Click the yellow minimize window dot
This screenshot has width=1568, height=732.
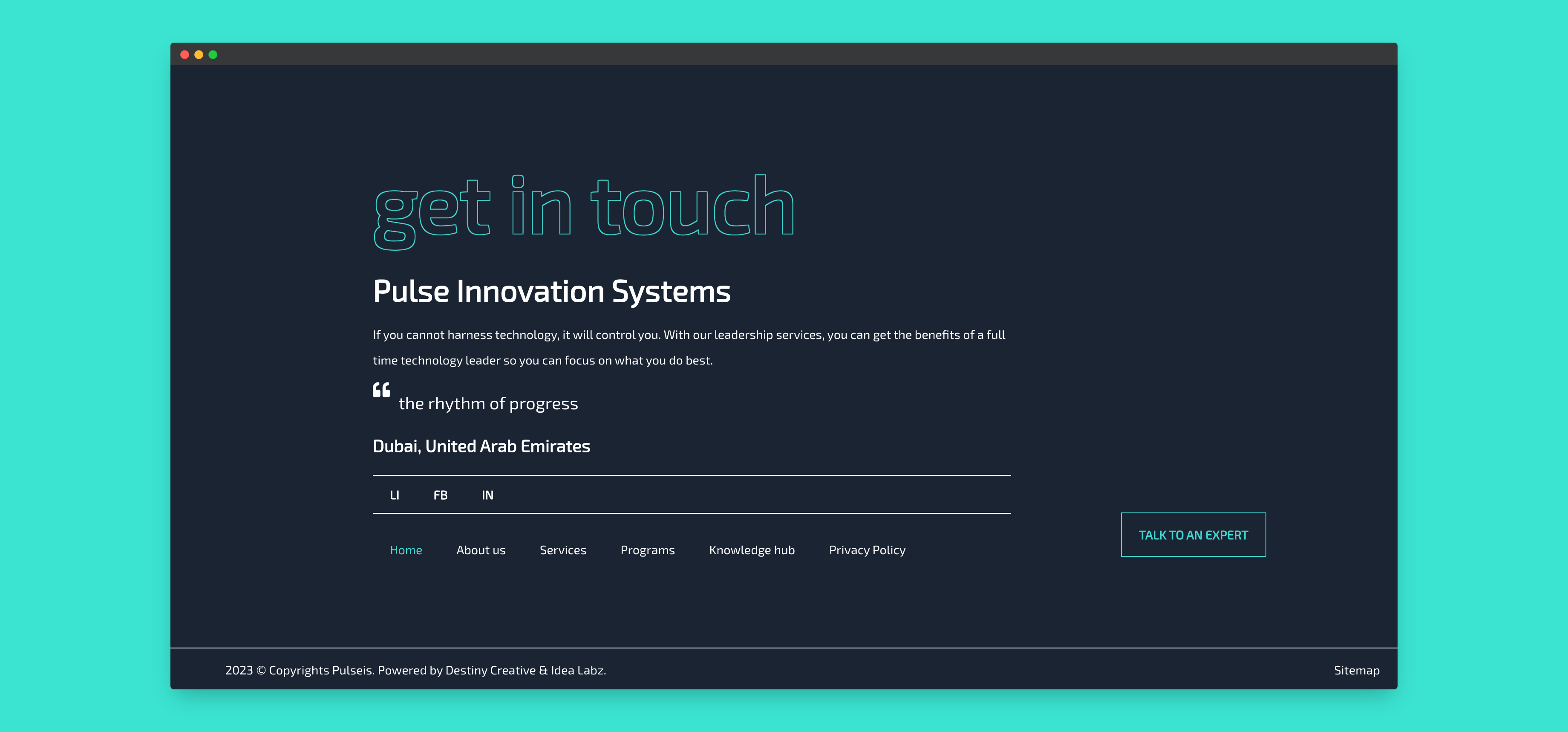pos(199,55)
